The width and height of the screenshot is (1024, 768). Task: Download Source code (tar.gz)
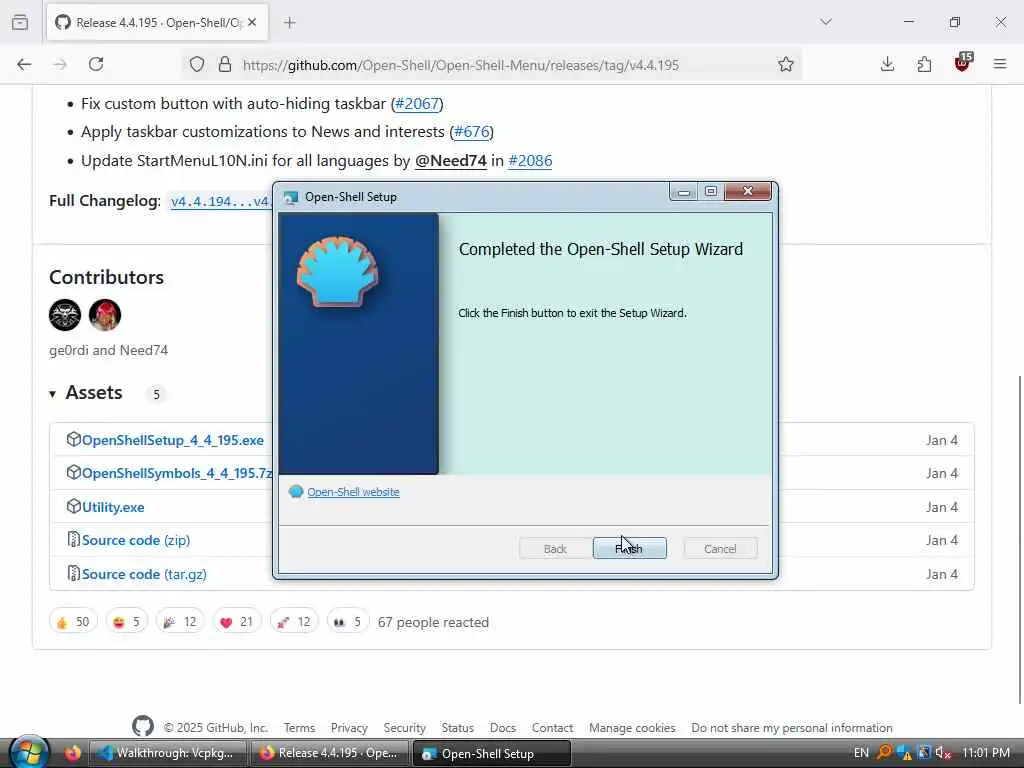[144, 574]
